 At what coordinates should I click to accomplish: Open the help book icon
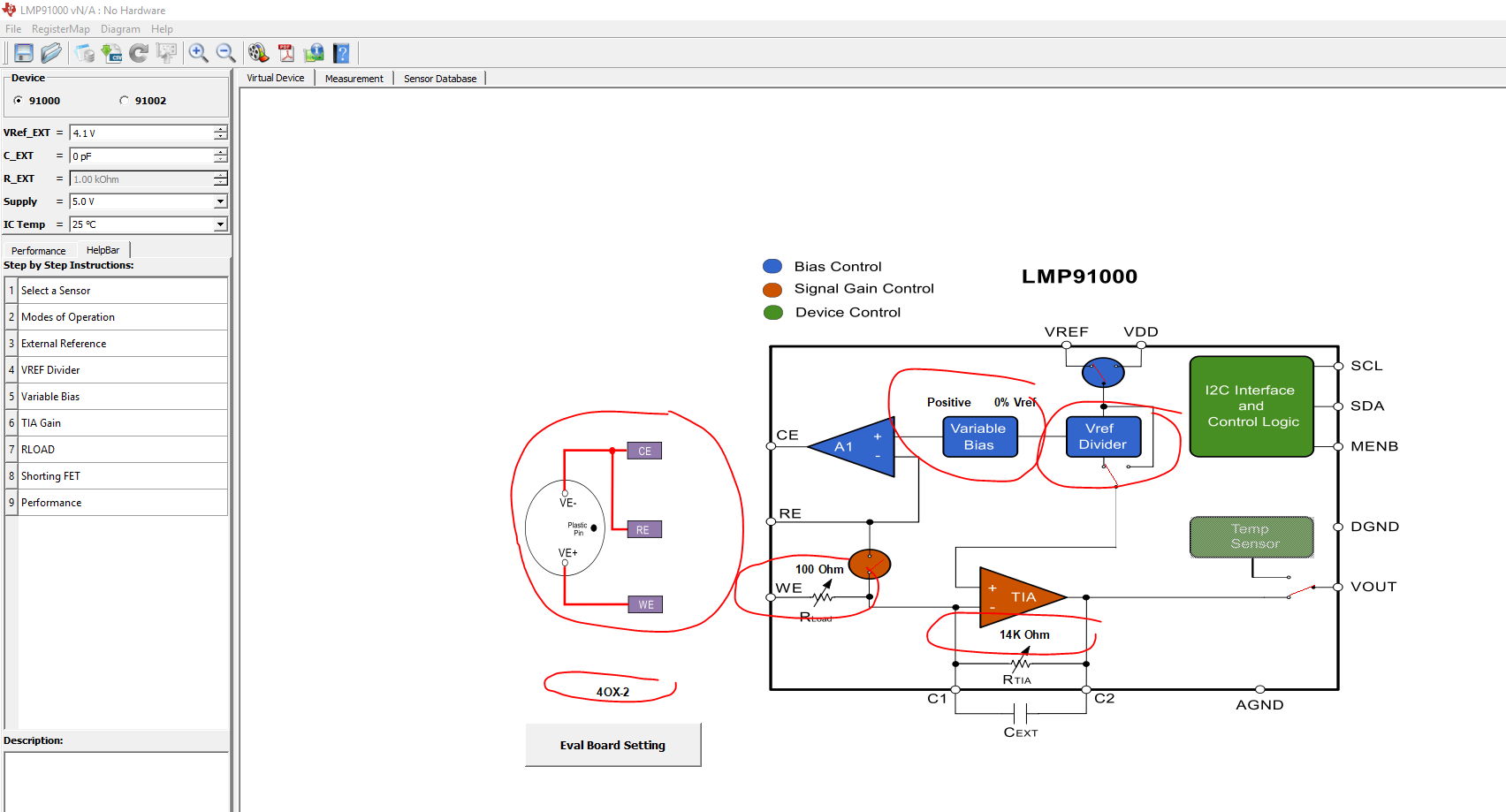(x=341, y=53)
